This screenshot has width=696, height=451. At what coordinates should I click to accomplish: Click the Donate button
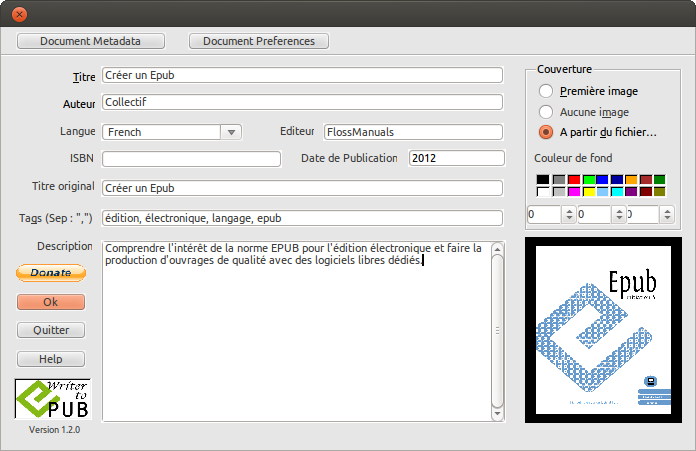(x=51, y=273)
